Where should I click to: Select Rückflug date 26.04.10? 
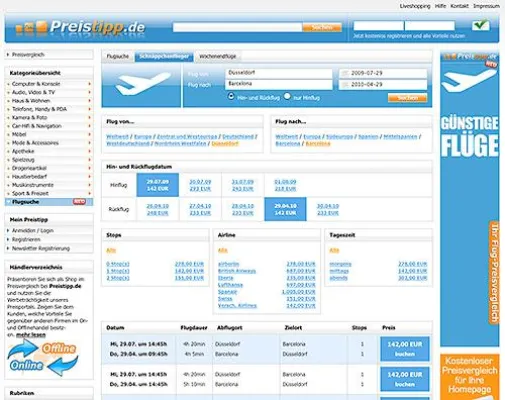157,209
